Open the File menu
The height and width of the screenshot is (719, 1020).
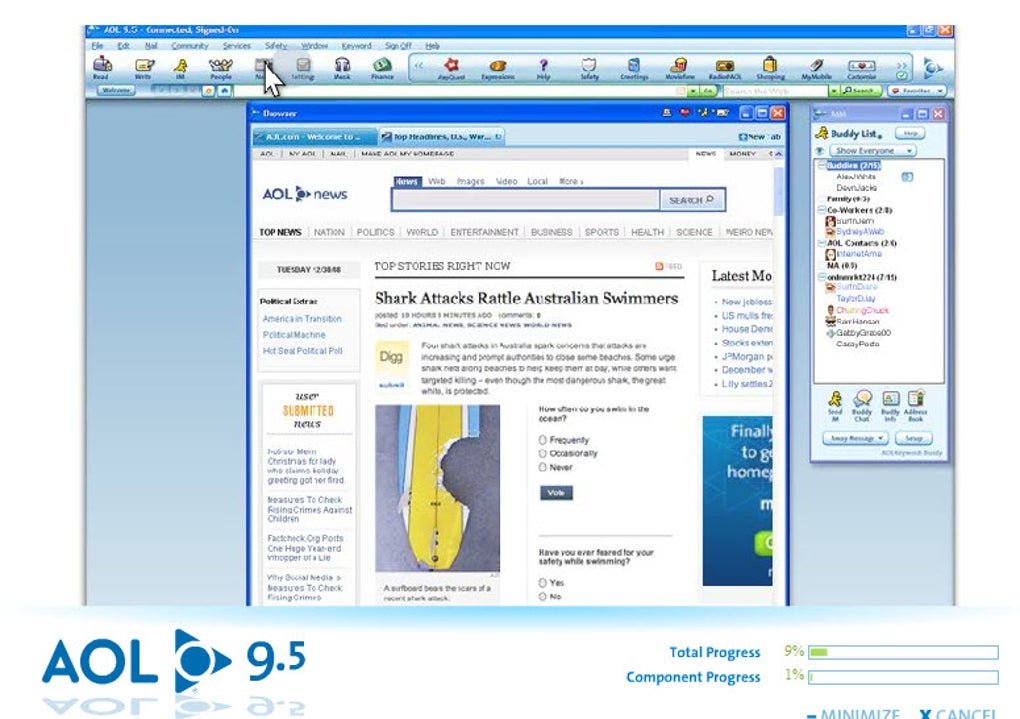tap(98, 46)
